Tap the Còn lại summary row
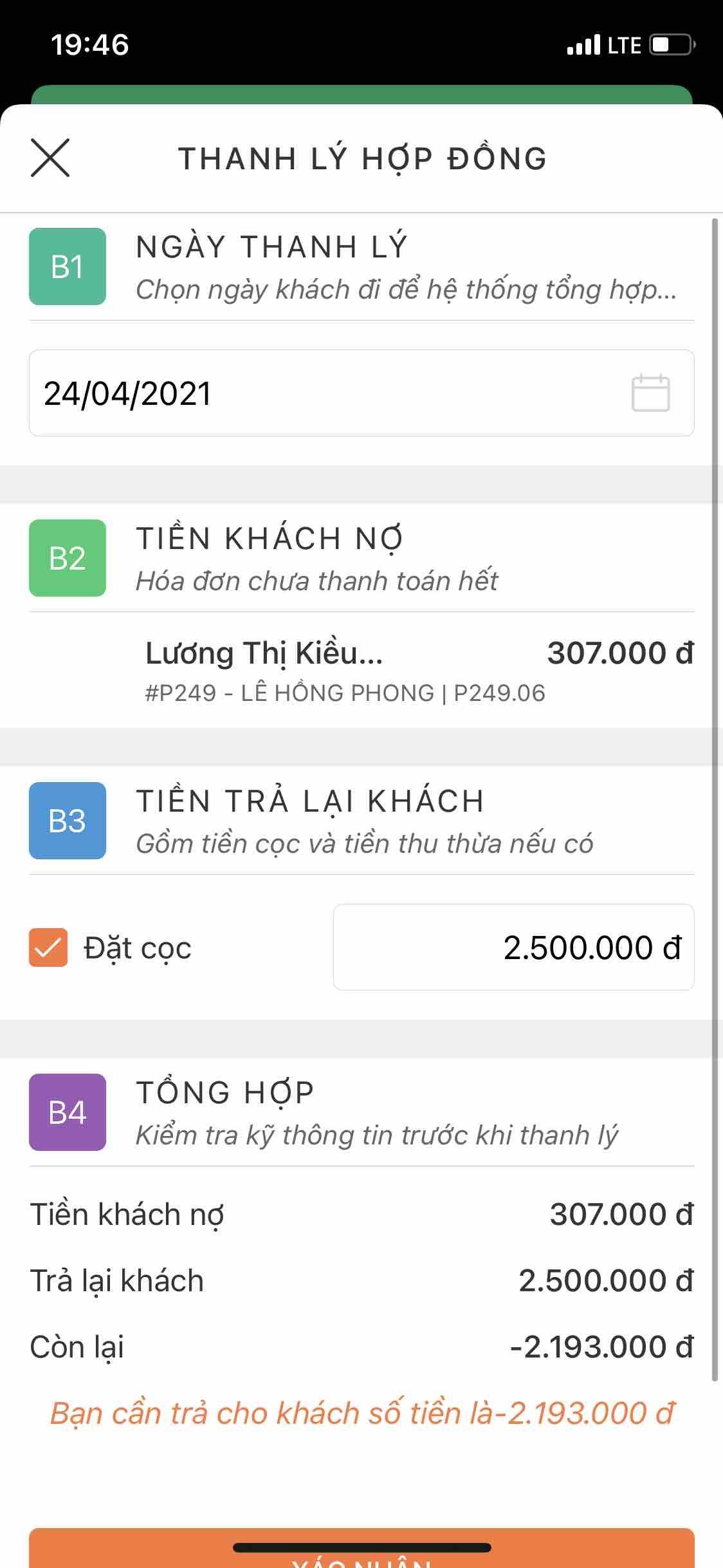723x1568 pixels. click(361, 1347)
